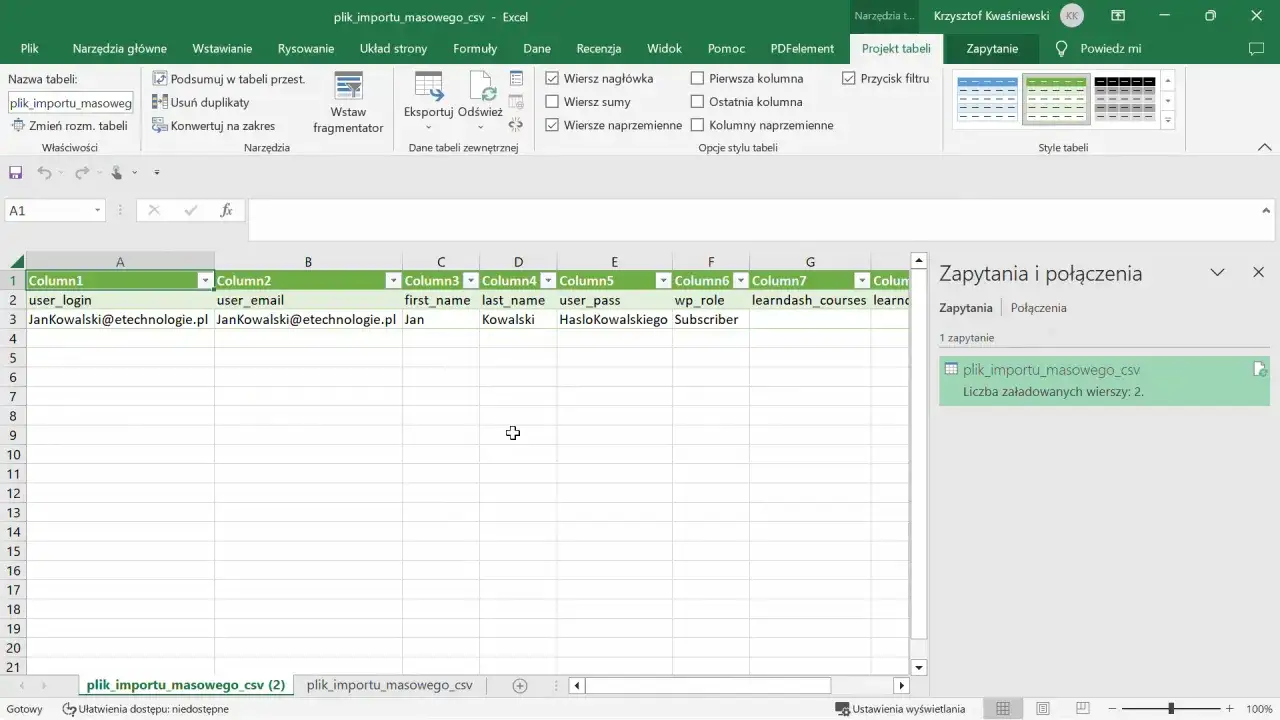Open the Formuły tab

point(475,48)
